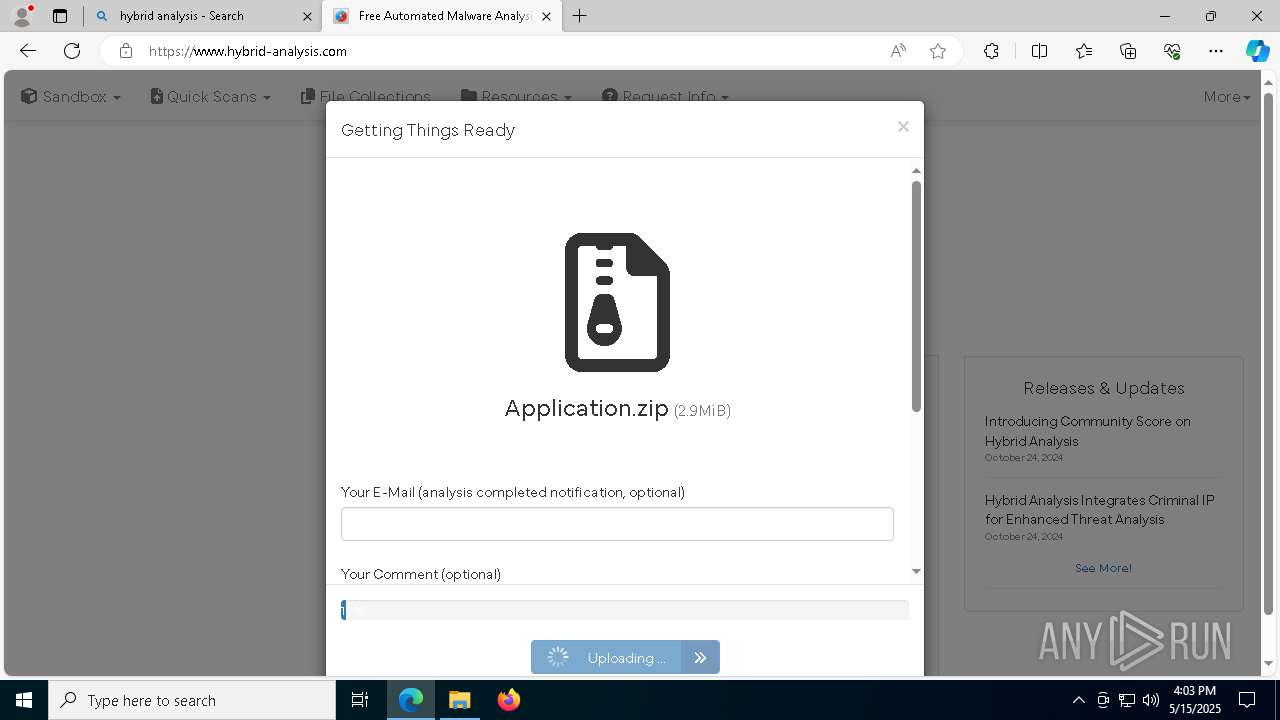The height and width of the screenshot is (720, 1280).
Task: Click the zip file icon
Action: click(617, 302)
